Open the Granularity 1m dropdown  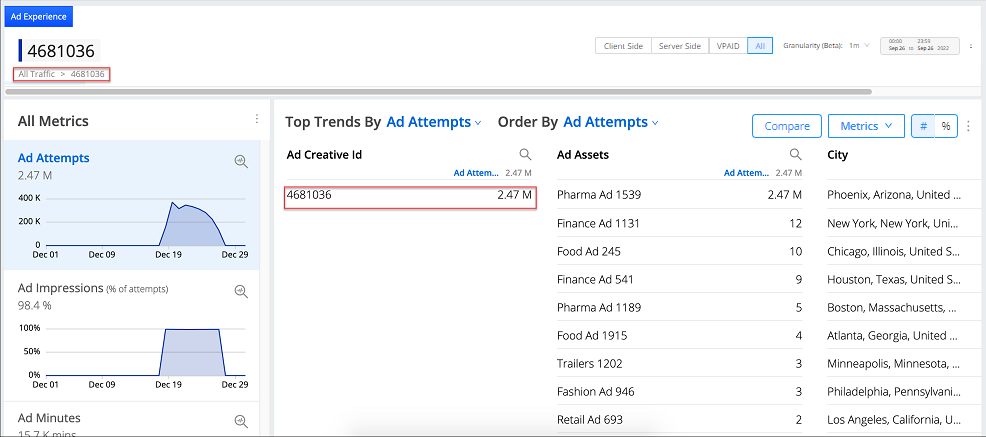pyautogui.click(x=859, y=46)
